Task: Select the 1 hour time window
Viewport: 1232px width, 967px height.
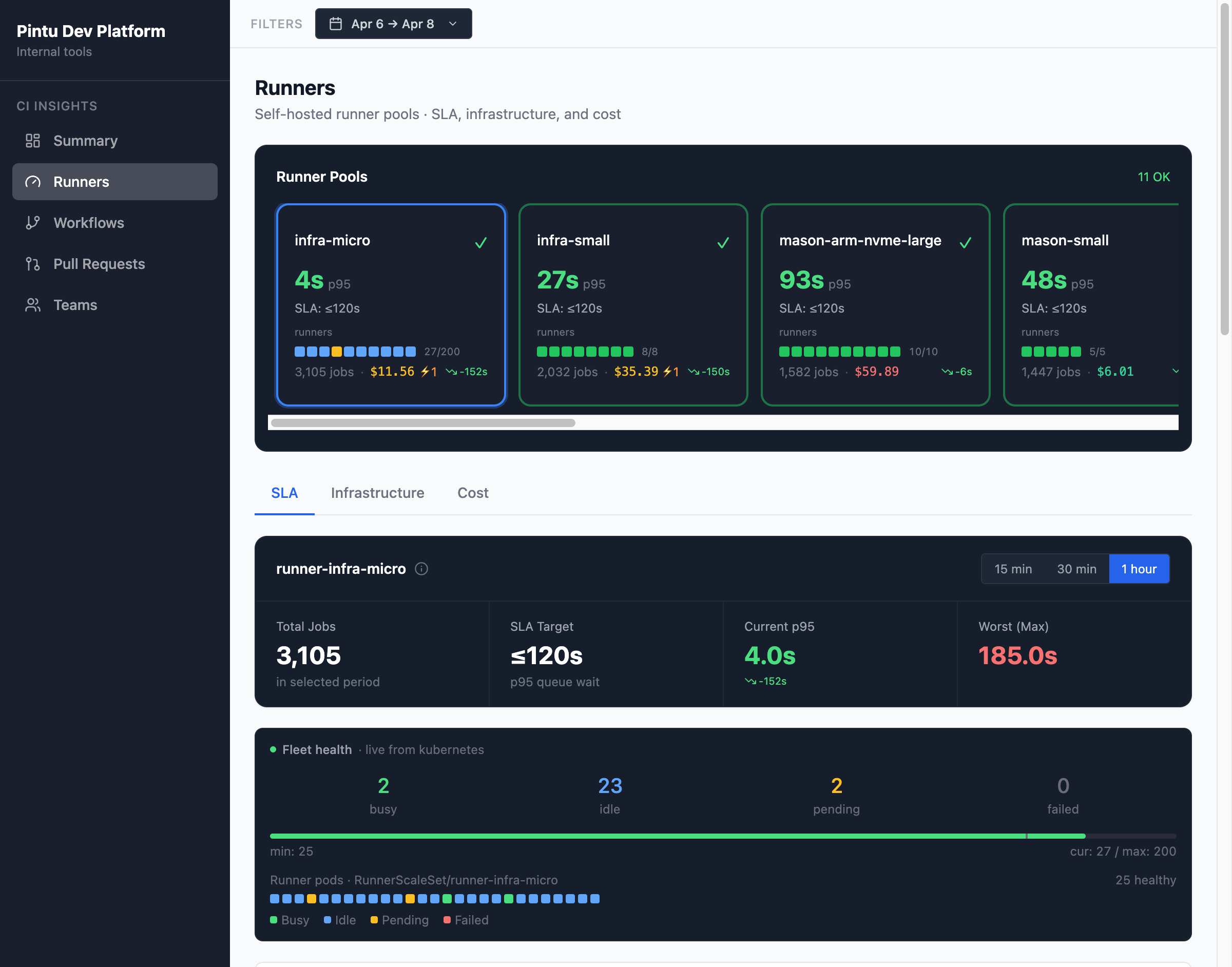Action: click(x=1139, y=568)
